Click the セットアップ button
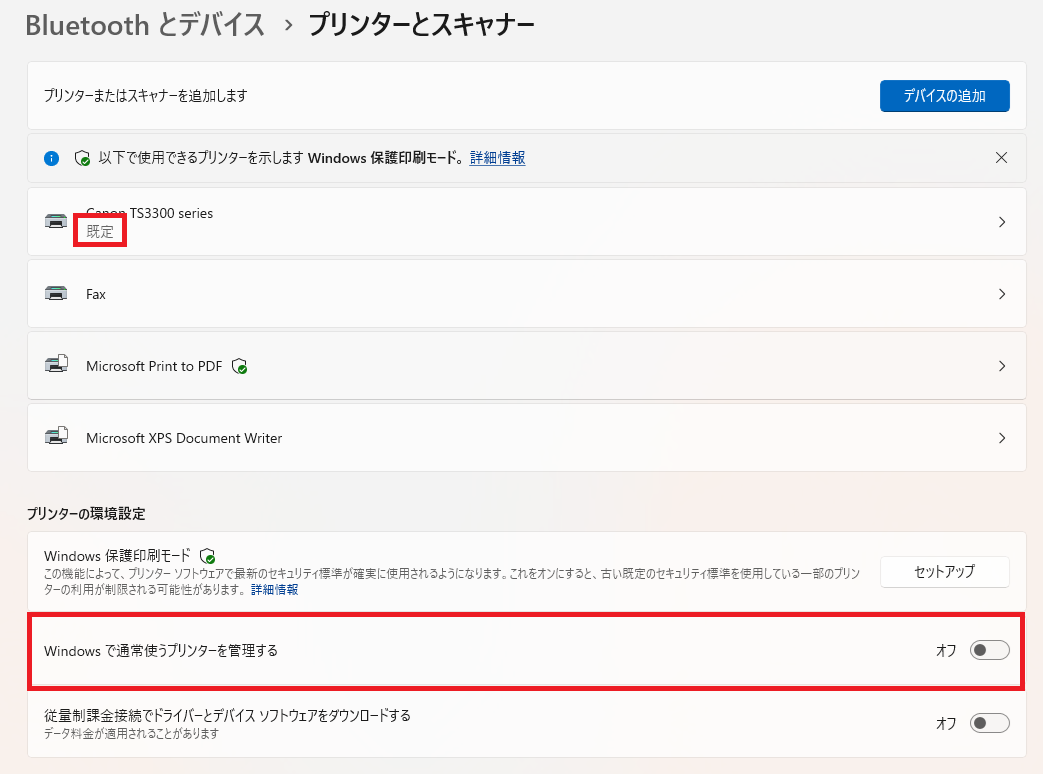The width and height of the screenshot is (1043, 774). [x=944, y=571]
